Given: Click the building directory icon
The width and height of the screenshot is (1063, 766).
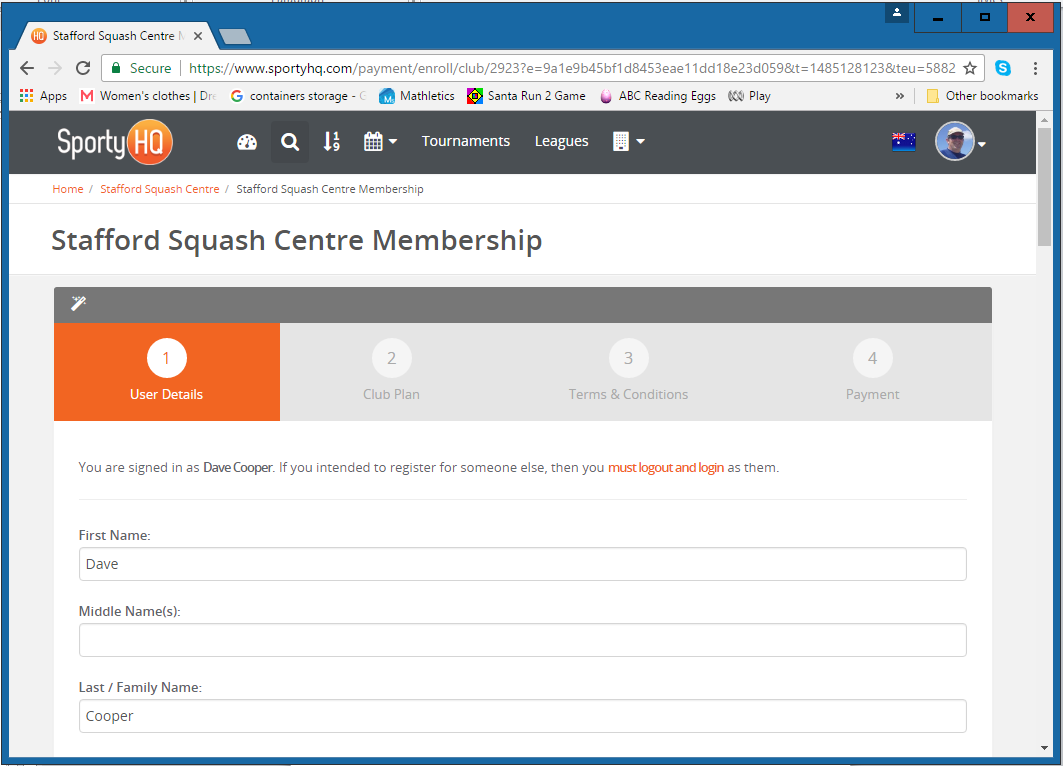Looking at the screenshot, I should coord(621,141).
